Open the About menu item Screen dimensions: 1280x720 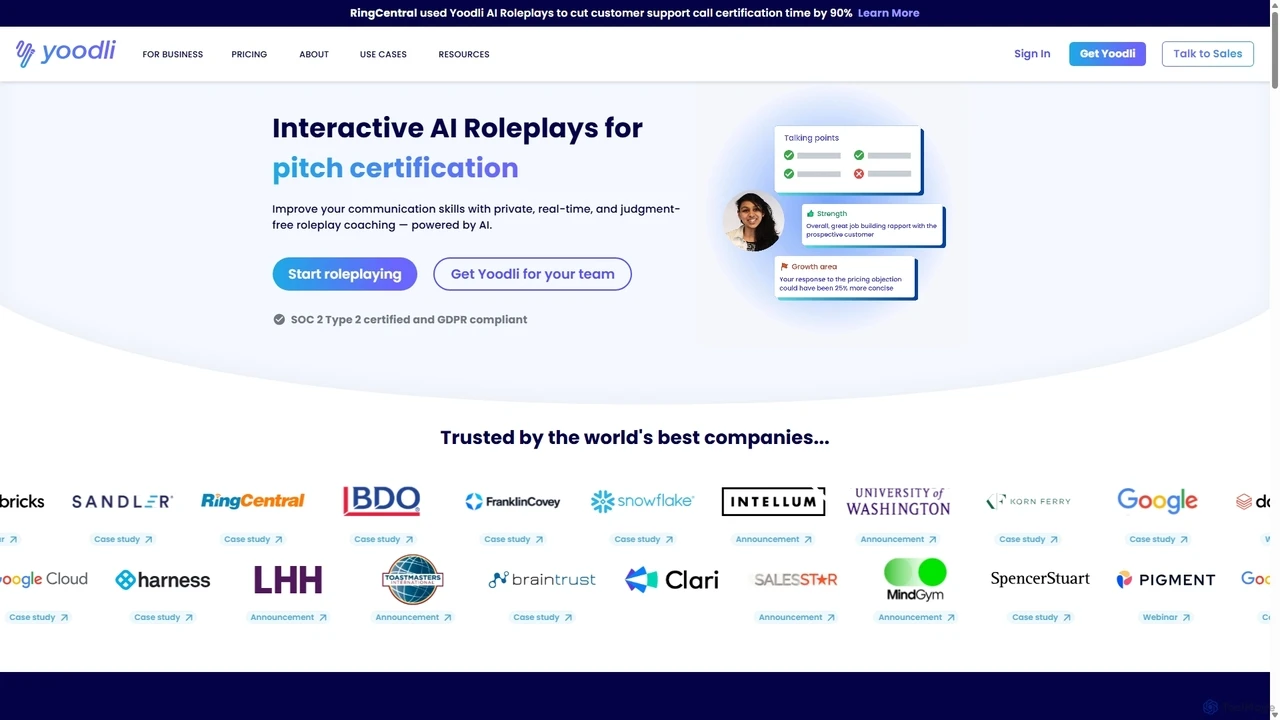(x=314, y=54)
